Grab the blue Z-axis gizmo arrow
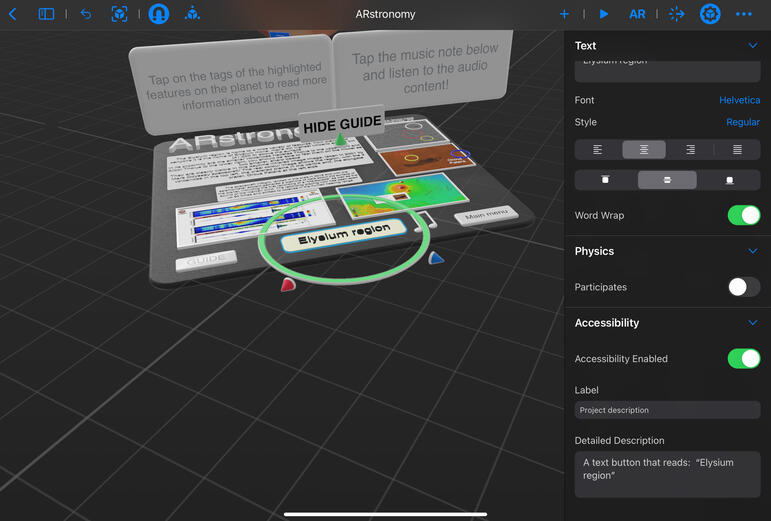 tap(435, 258)
